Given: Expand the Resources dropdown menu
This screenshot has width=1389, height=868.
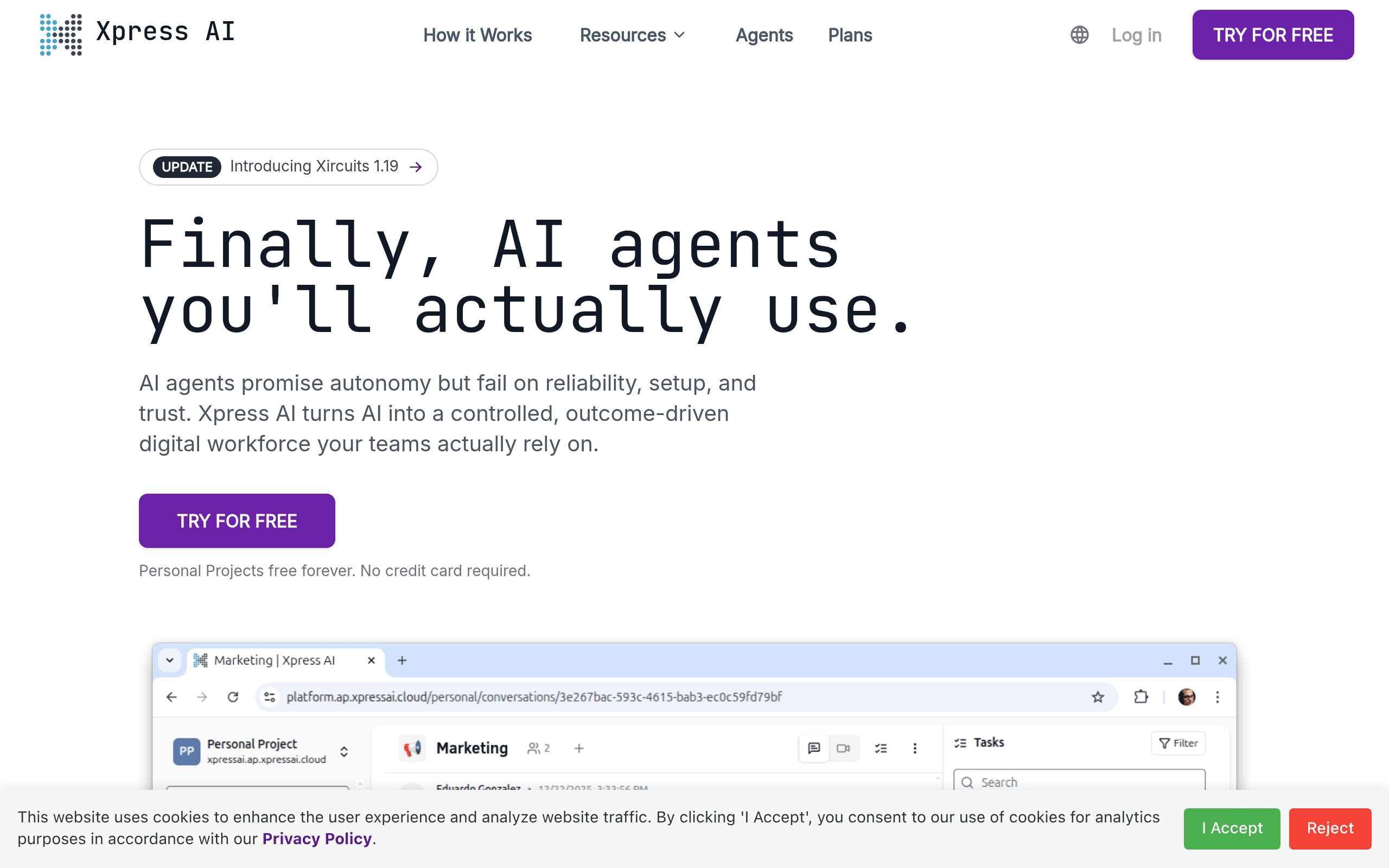Looking at the screenshot, I should pyautogui.click(x=633, y=35).
